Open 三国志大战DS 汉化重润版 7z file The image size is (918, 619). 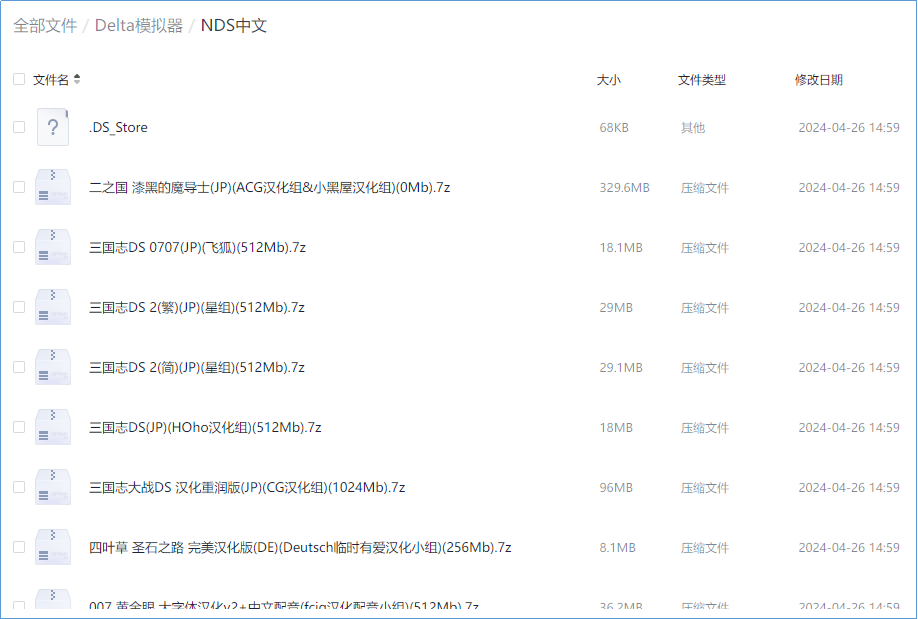tap(247, 488)
